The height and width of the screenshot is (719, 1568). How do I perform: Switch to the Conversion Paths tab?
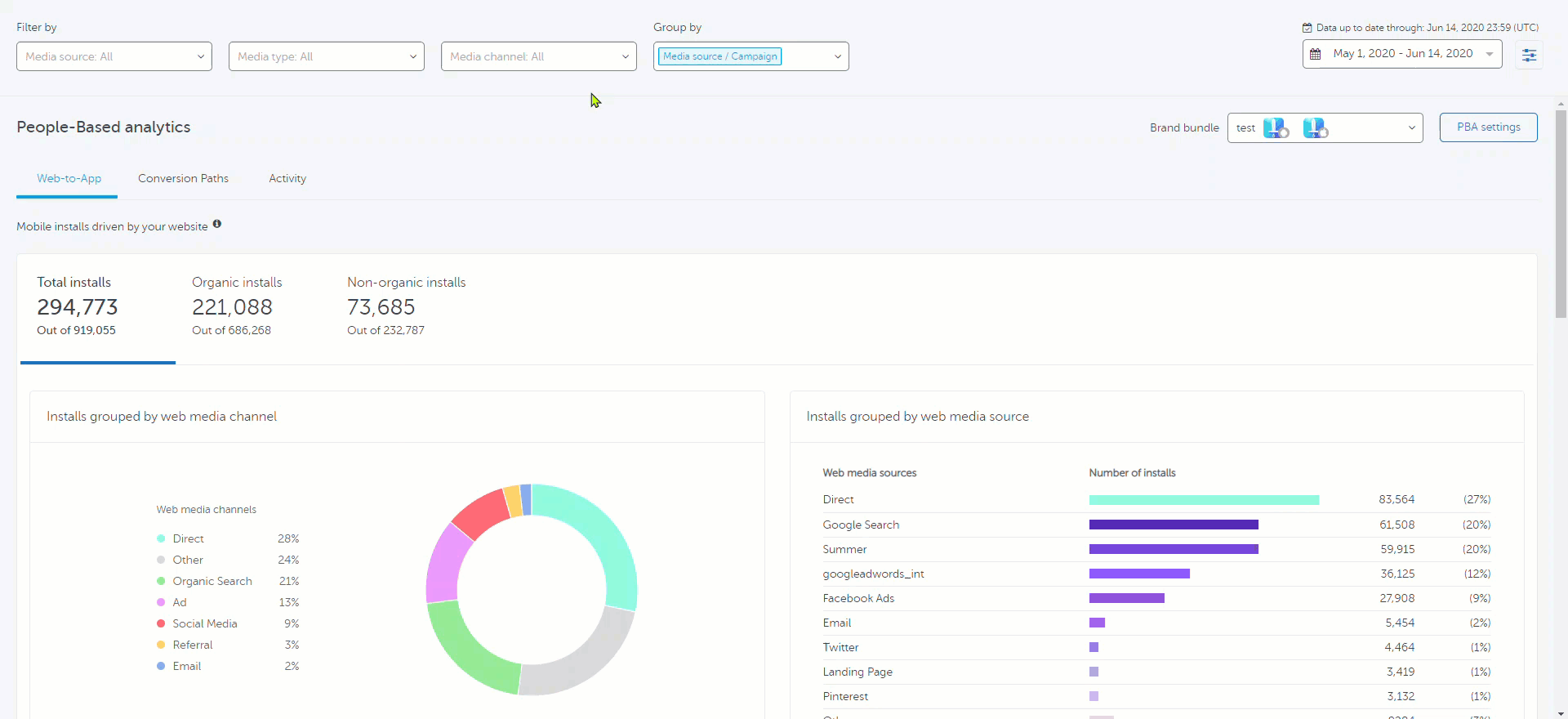pyautogui.click(x=183, y=178)
